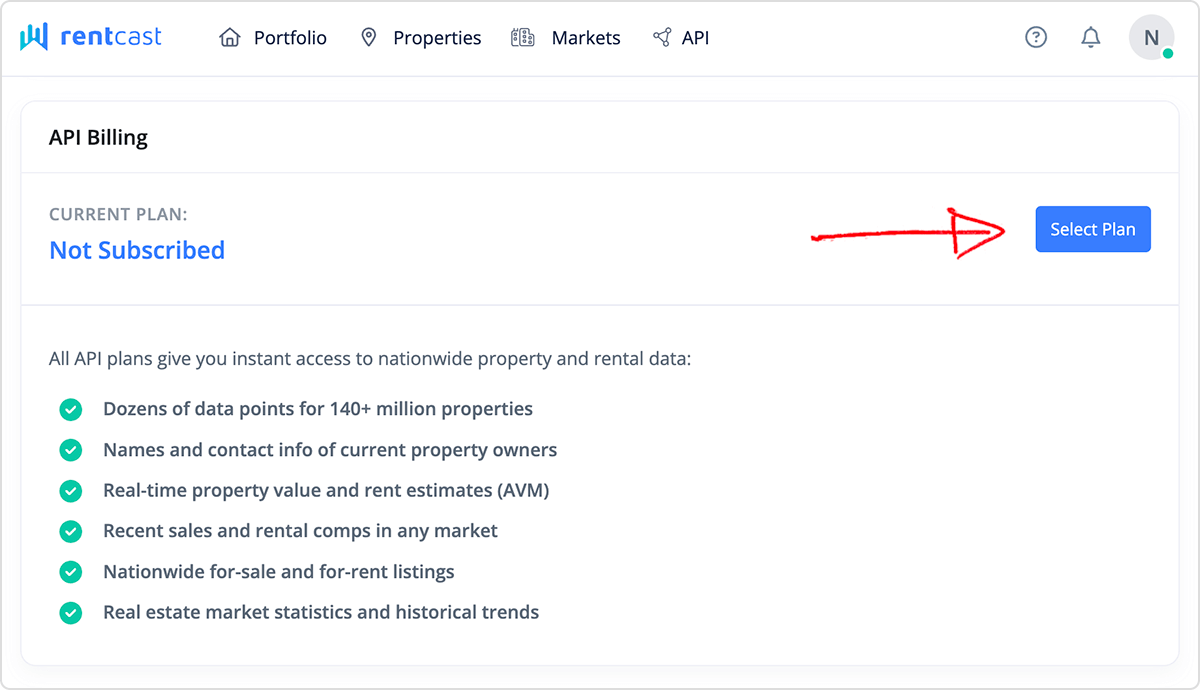Click the Markets buildings icon
The height and width of the screenshot is (690, 1200).
coord(522,38)
